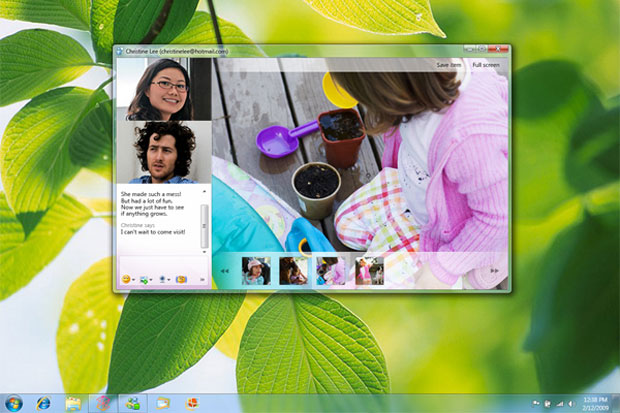Screen dimensions: 620x413
Task: Expand the arrow next to the share files icon
Action: tap(151, 280)
